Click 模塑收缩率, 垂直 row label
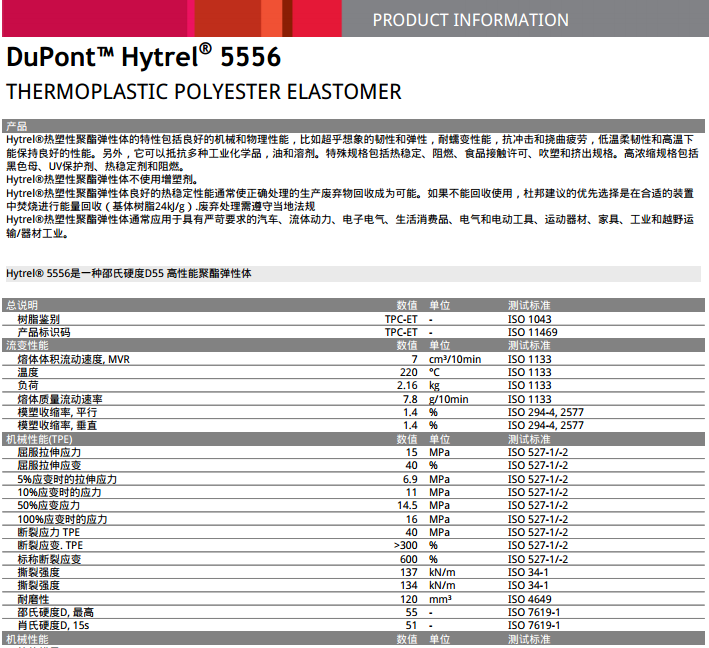This screenshot has width=709, height=648. pos(57,426)
